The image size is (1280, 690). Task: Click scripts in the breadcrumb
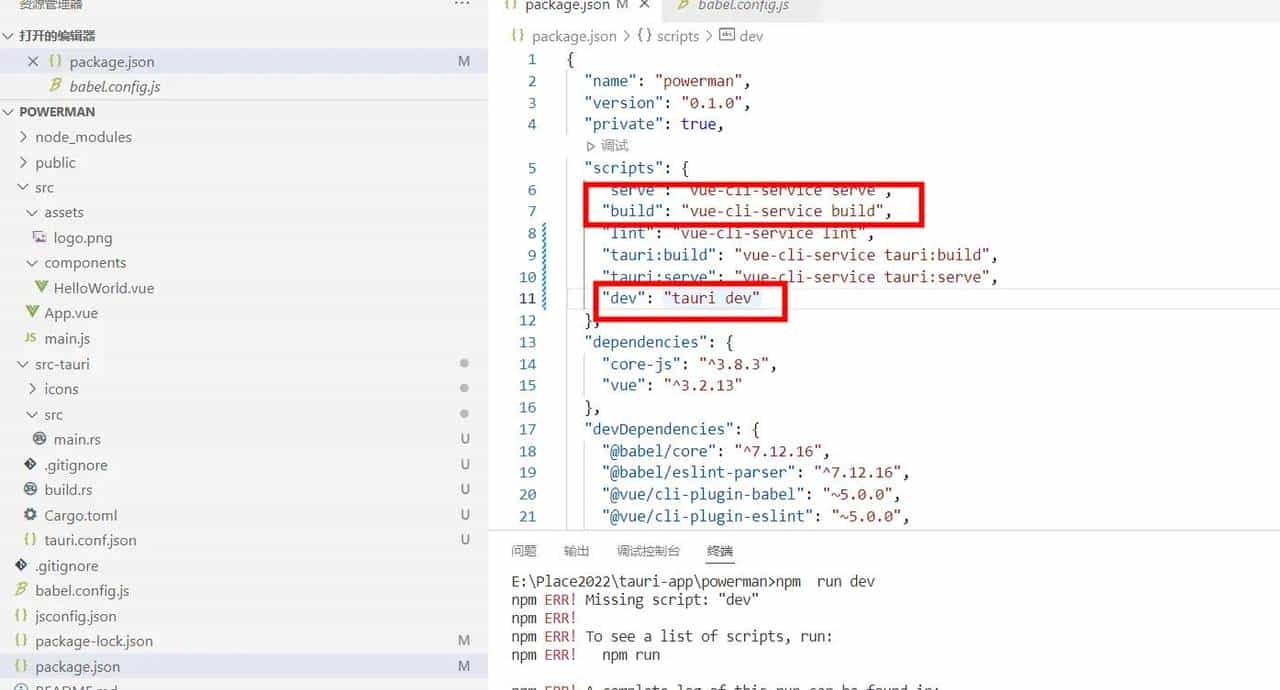tap(678, 36)
